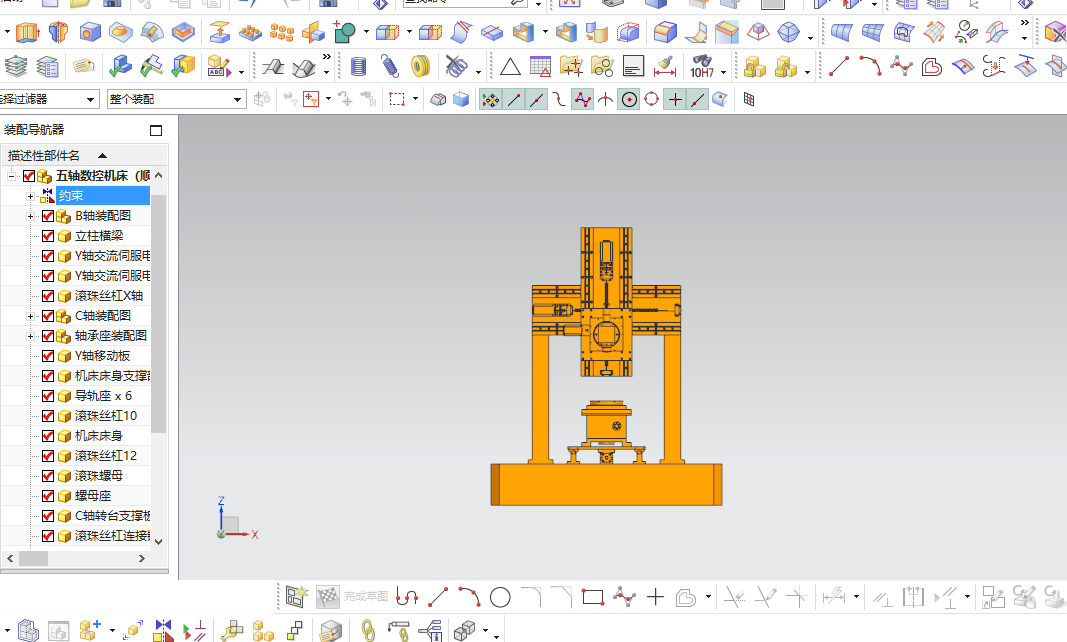Image resolution: width=1067 pixels, height=642 pixels.
Task: Pick the Line curve tool in the top toolbar
Action: pos(838,66)
